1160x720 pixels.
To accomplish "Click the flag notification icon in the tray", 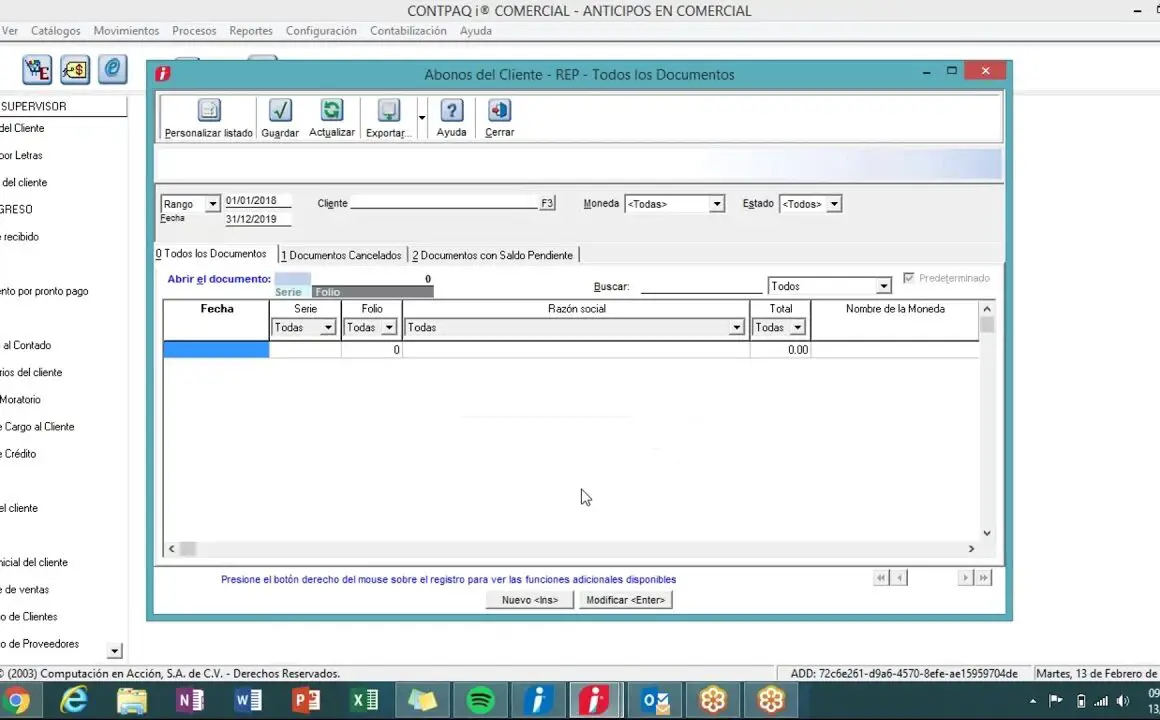I will [1056, 701].
